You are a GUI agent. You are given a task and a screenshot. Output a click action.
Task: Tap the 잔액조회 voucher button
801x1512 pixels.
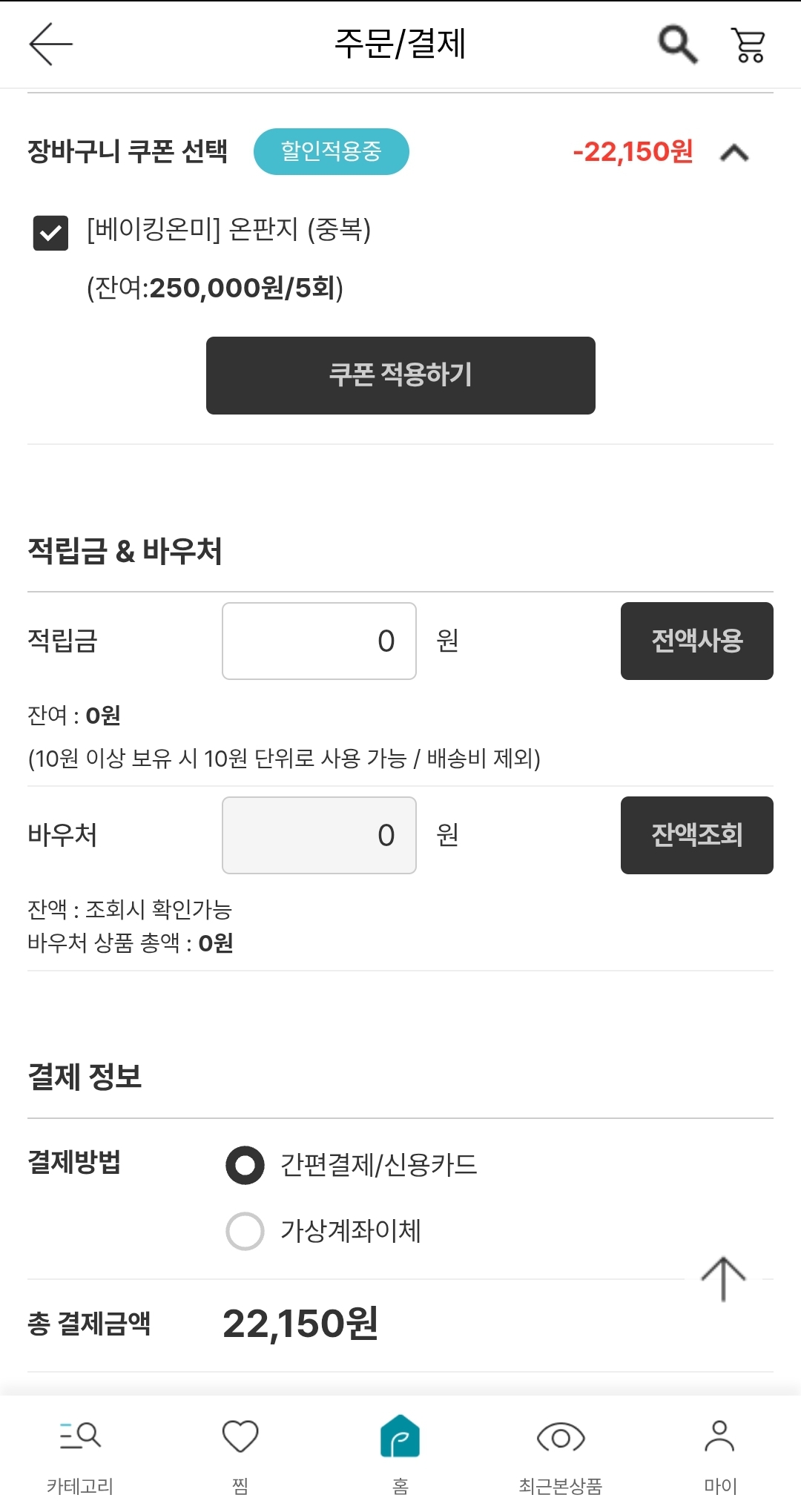tap(697, 835)
